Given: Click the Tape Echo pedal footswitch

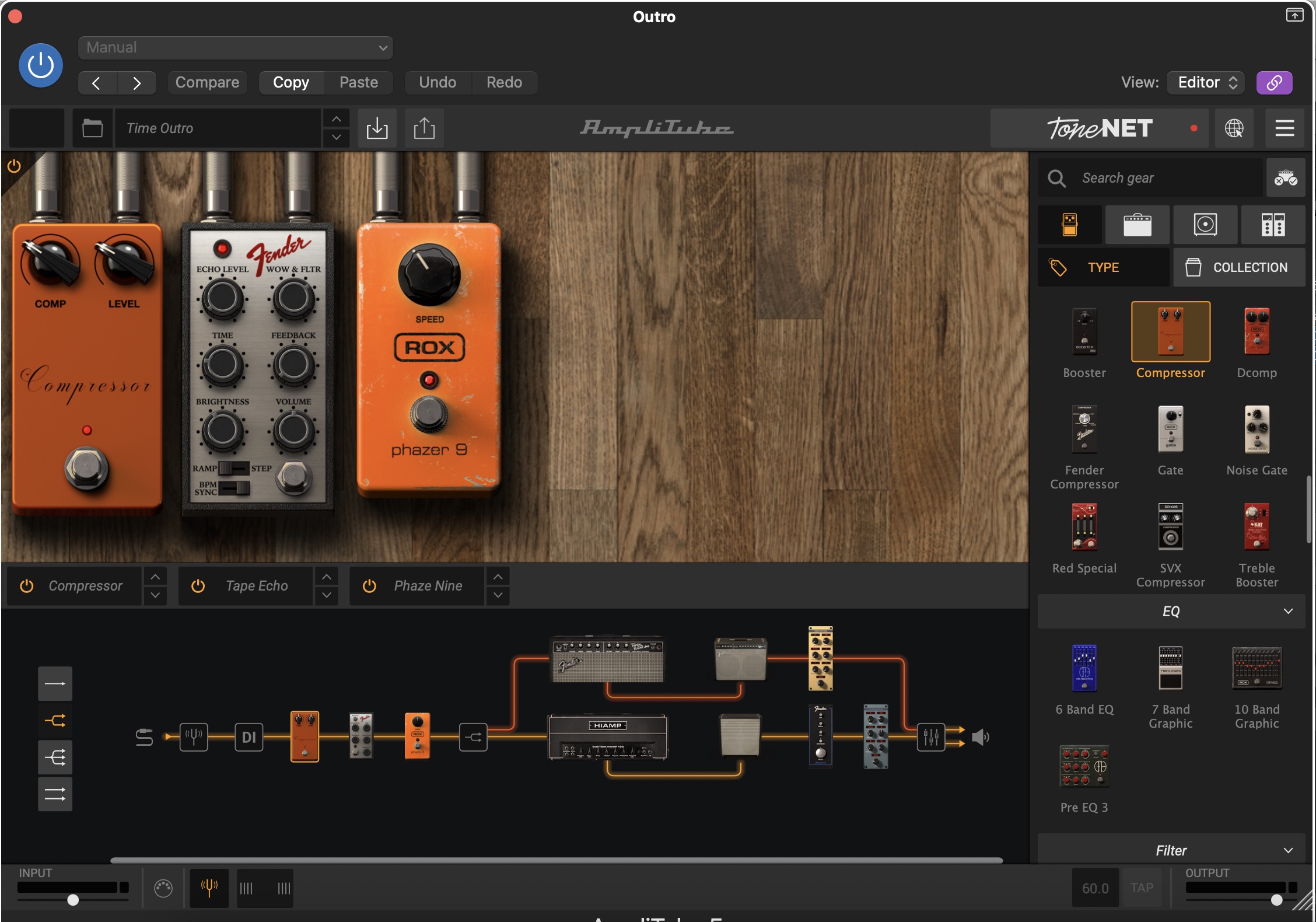Looking at the screenshot, I should click(293, 477).
